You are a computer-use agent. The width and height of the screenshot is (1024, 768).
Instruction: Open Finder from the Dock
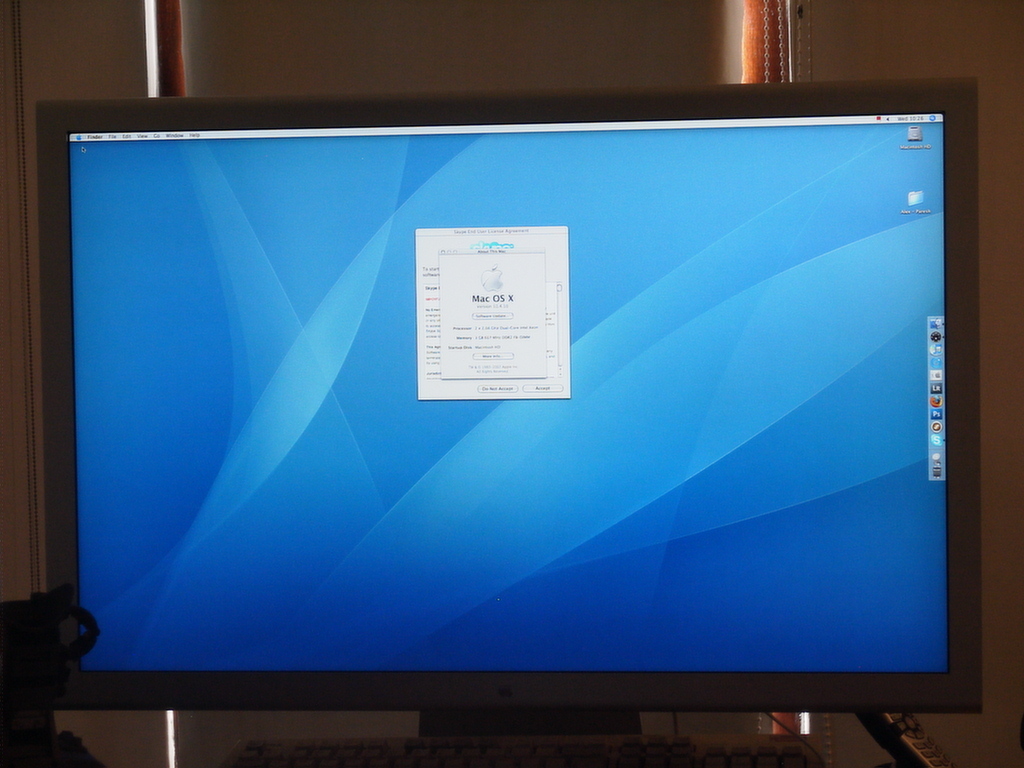pyautogui.click(x=936, y=324)
